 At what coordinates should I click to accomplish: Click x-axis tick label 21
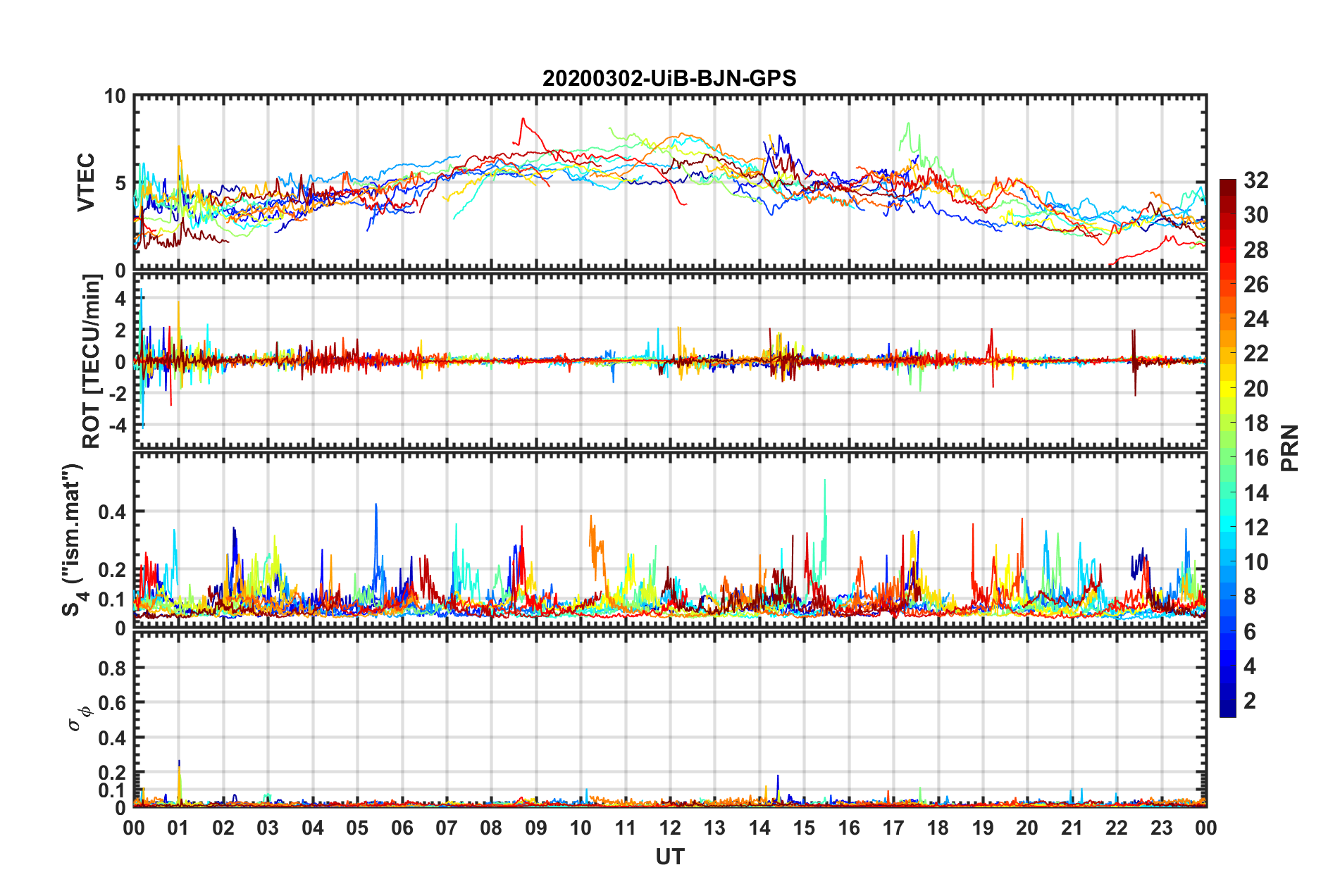coord(1072,828)
